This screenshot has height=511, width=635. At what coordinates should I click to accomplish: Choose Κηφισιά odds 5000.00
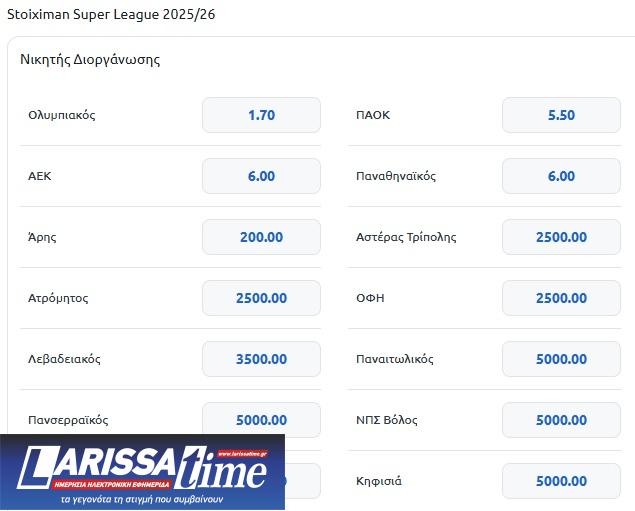tap(561, 481)
